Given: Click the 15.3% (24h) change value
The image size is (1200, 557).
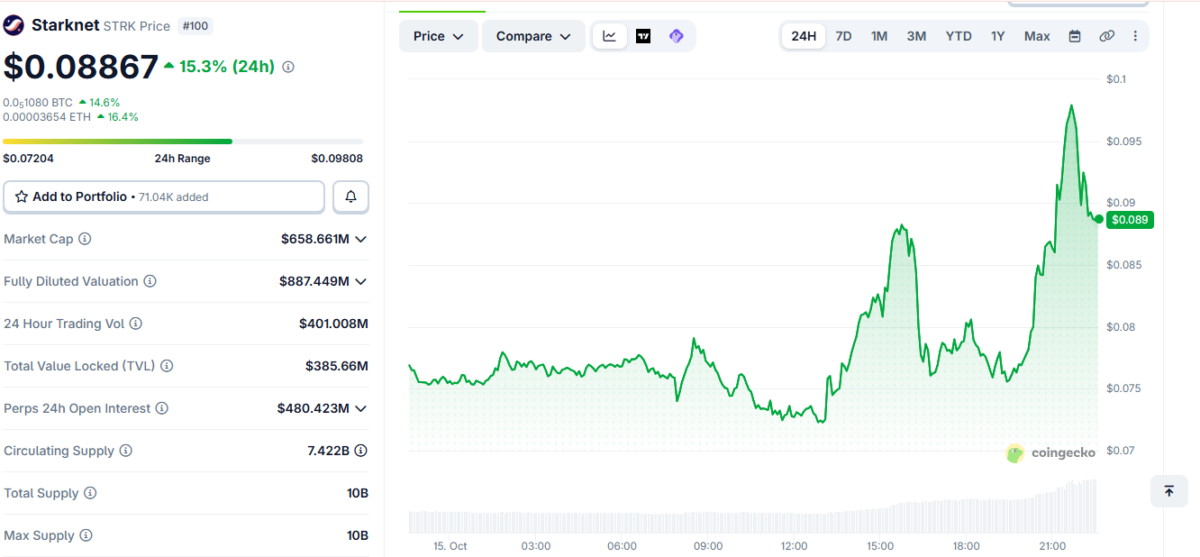Looking at the screenshot, I should tap(220, 67).
